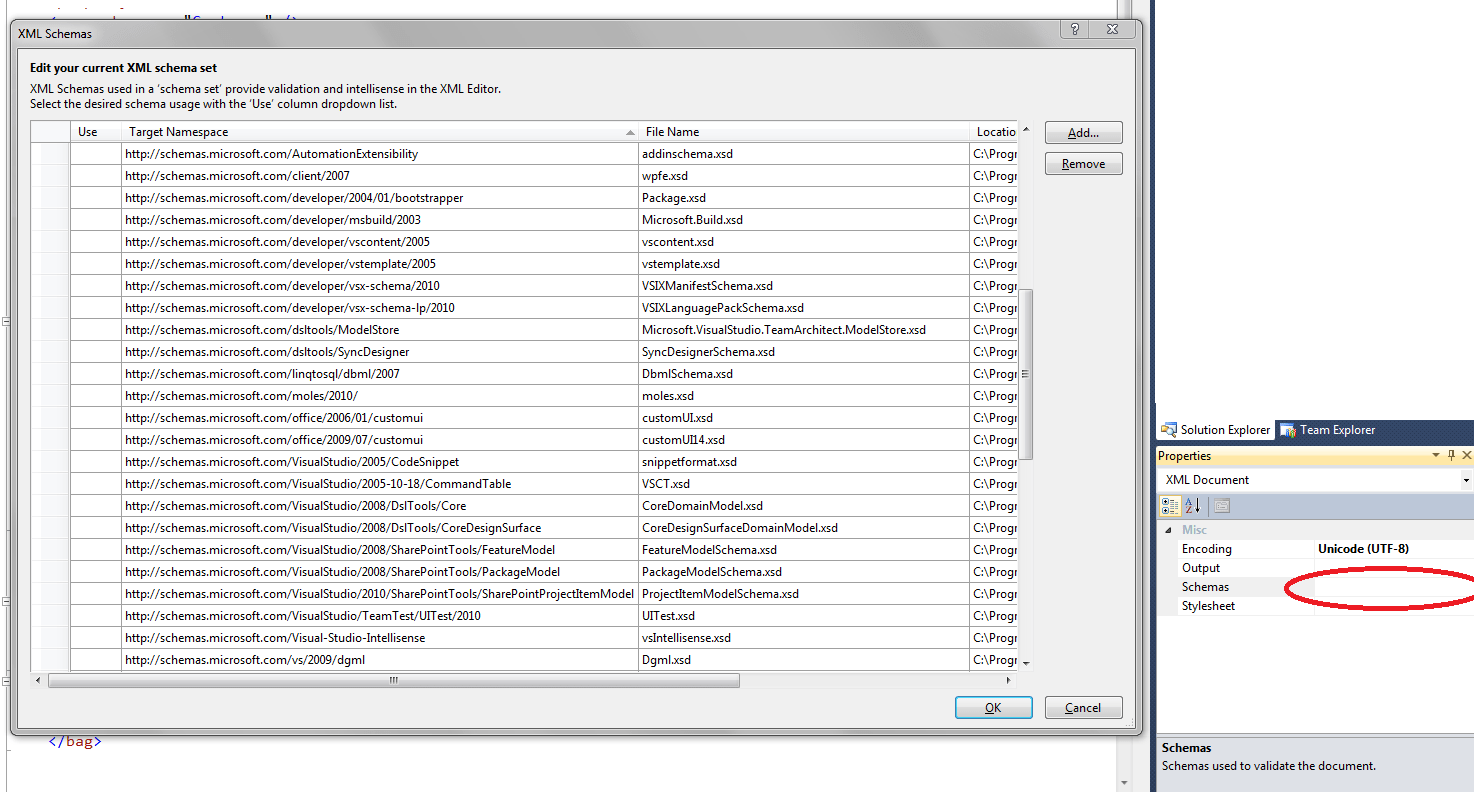Select the moles.xsd schema row
The width and height of the screenshot is (1474, 792).
coord(400,395)
